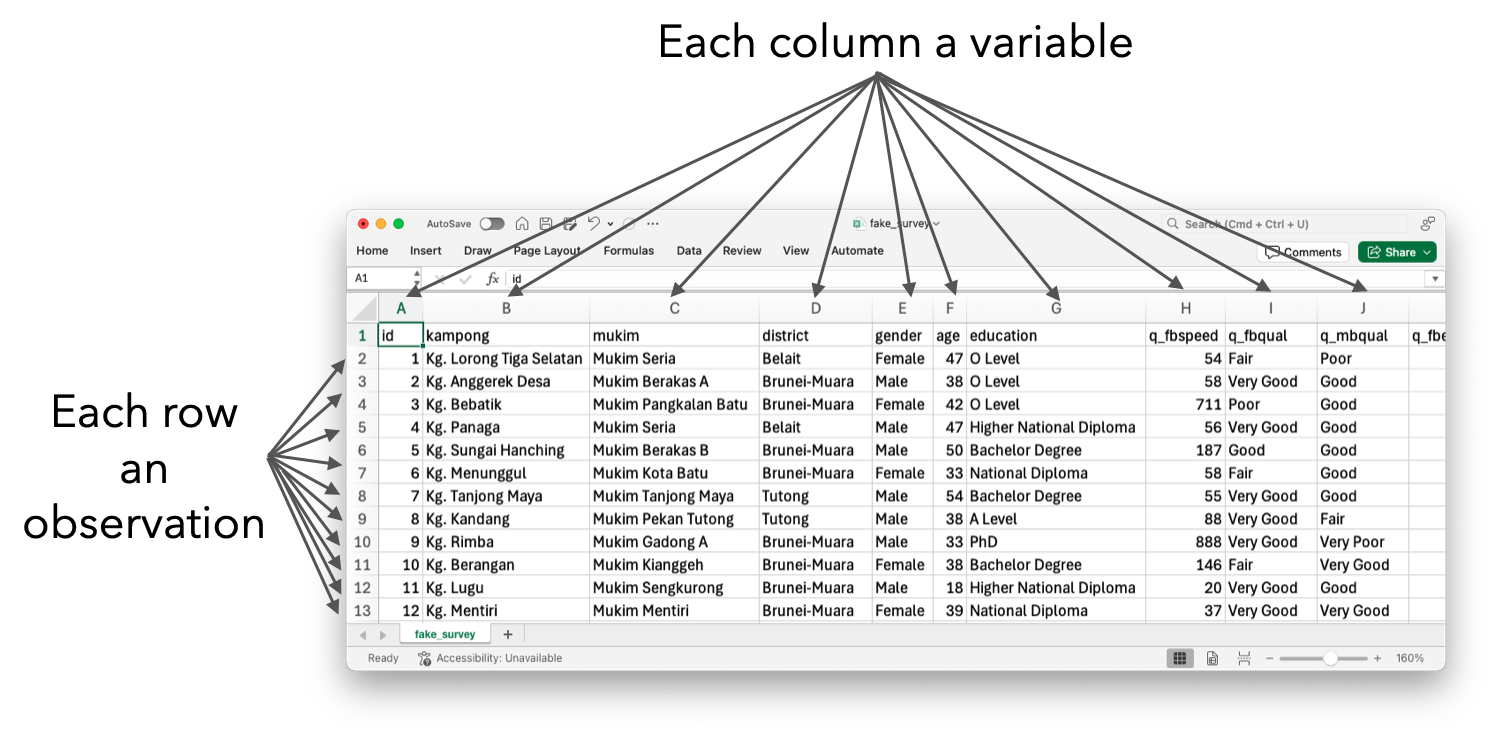Expand the formula bar with the arrow
The image size is (1488, 738).
coord(1435,279)
